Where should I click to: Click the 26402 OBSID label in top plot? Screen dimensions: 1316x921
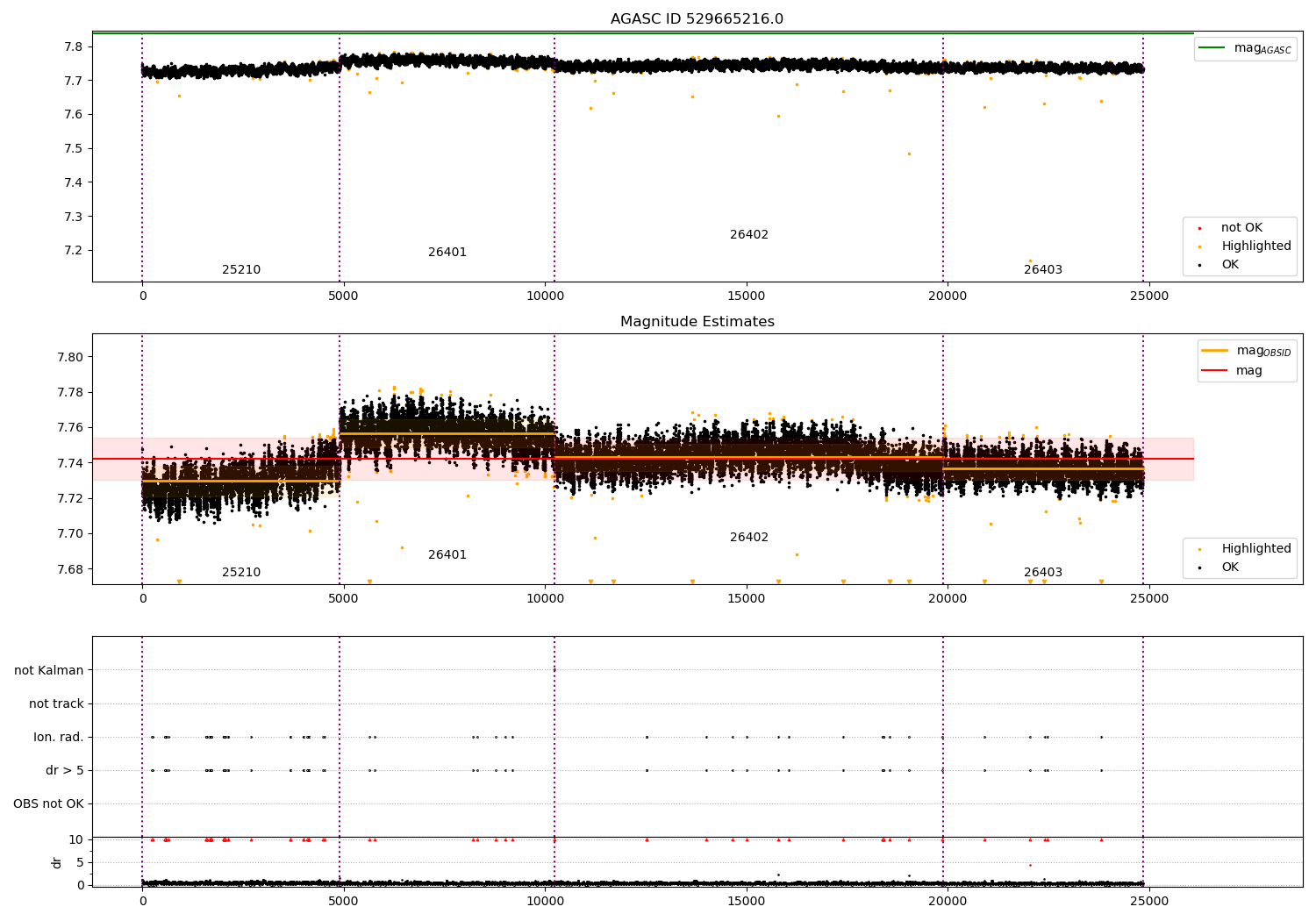point(749,235)
